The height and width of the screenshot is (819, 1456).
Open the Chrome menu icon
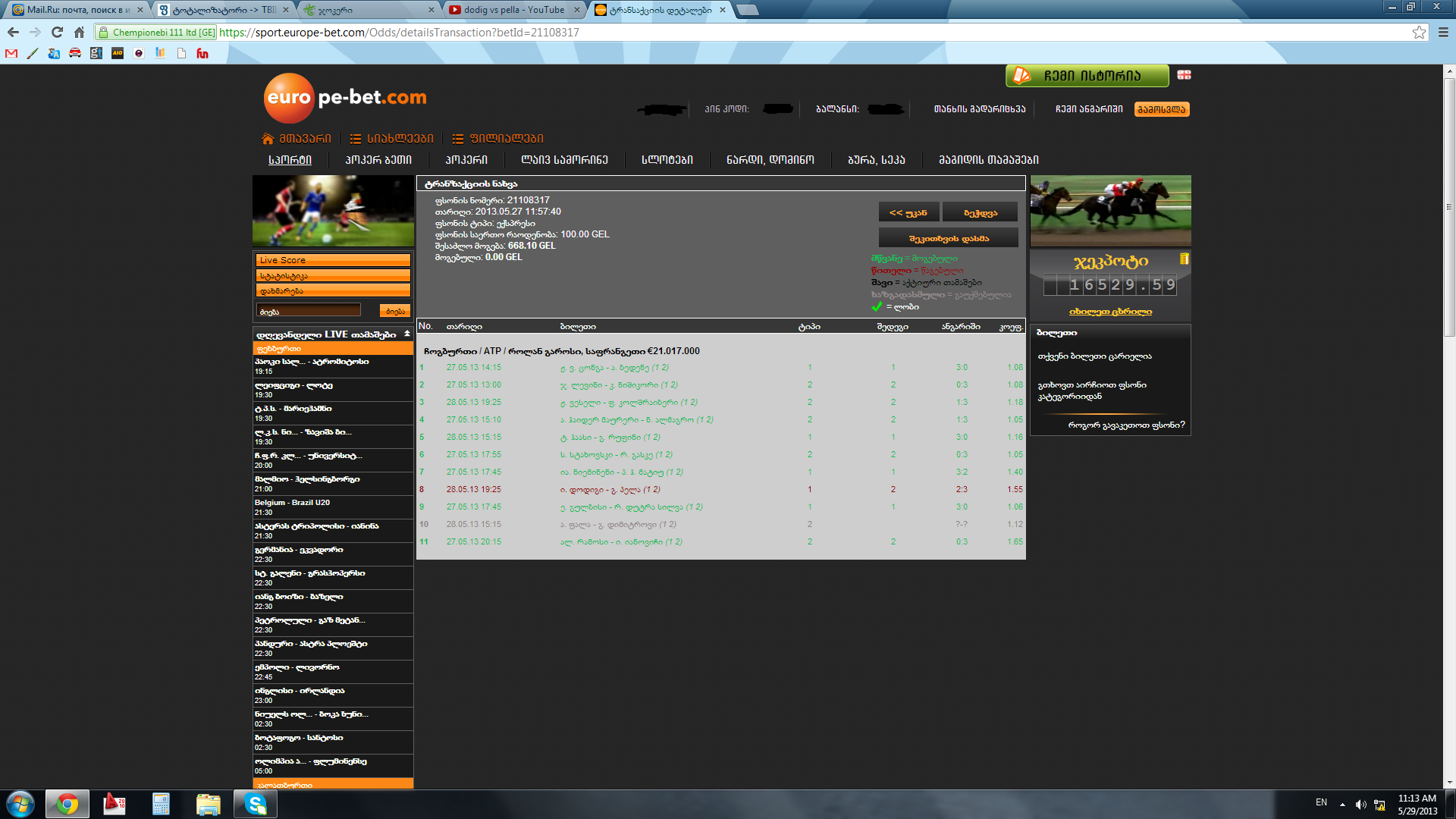pos(1443,32)
